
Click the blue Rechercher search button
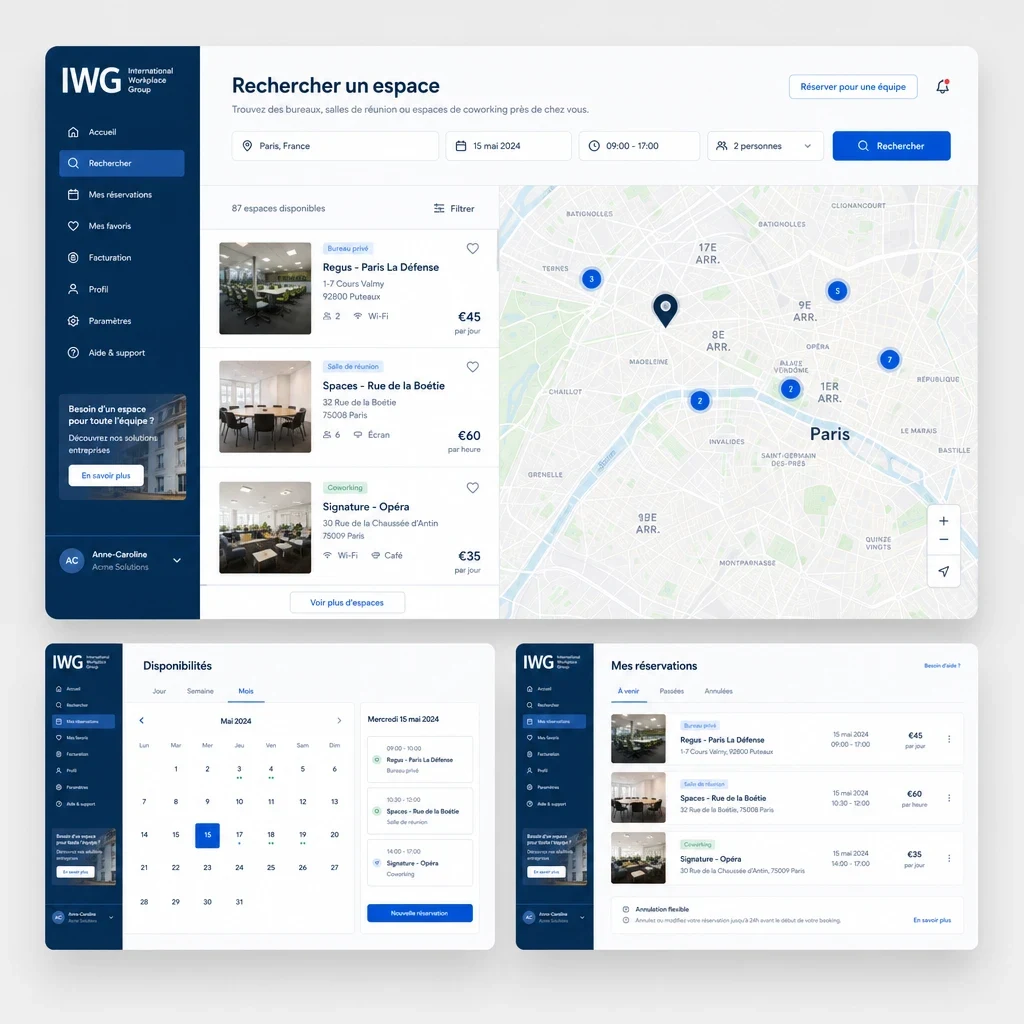891,146
